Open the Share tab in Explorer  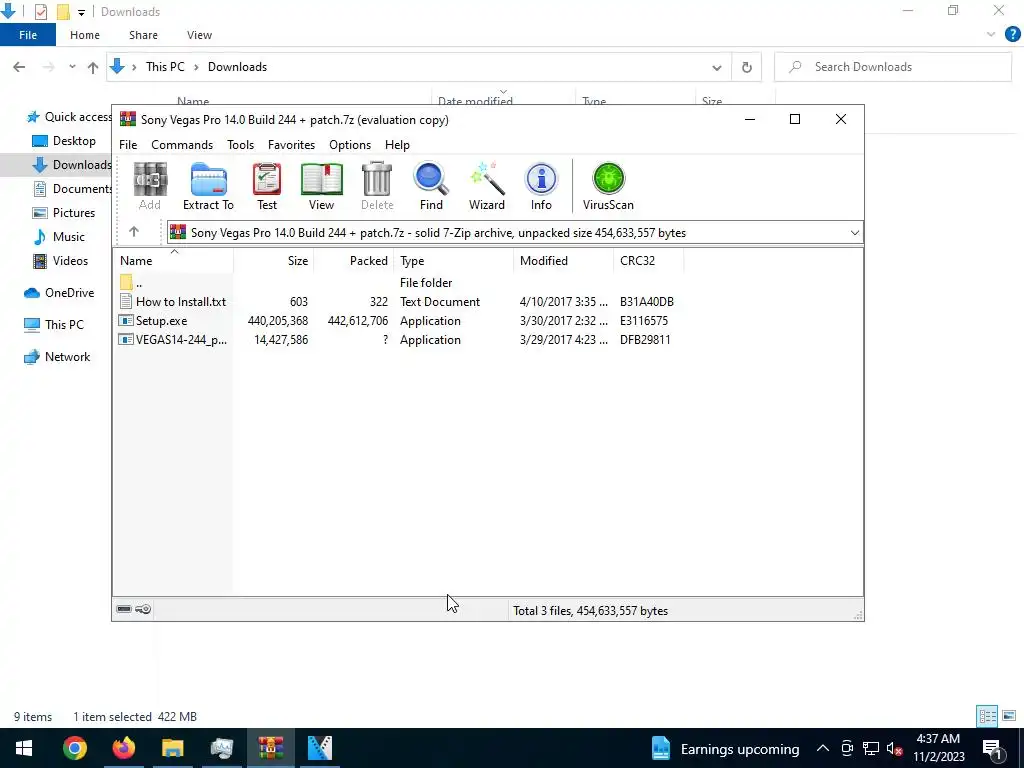[x=143, y=35]
